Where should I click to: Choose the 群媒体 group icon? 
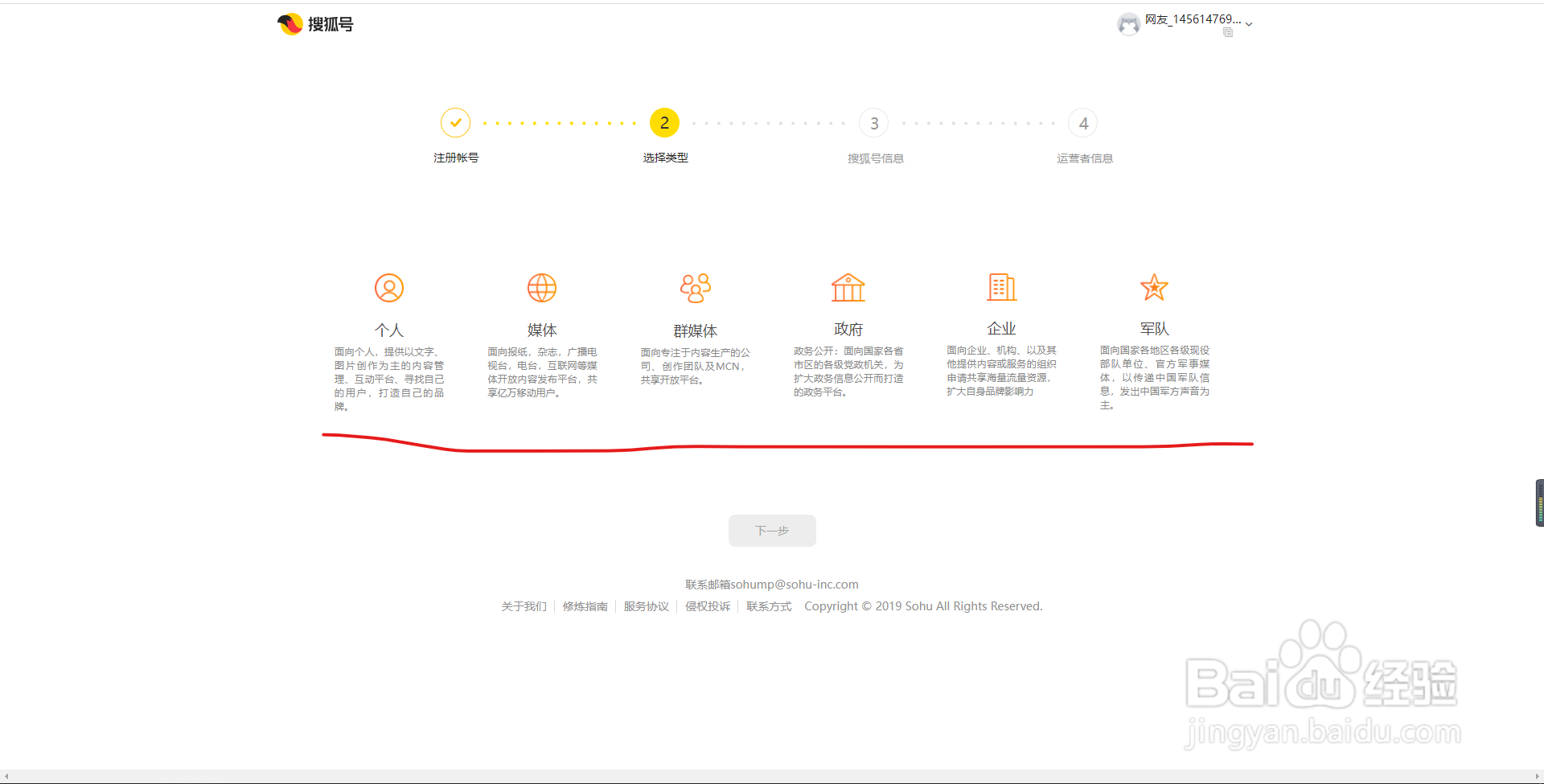pyautogui.click(x=696, y=288)
